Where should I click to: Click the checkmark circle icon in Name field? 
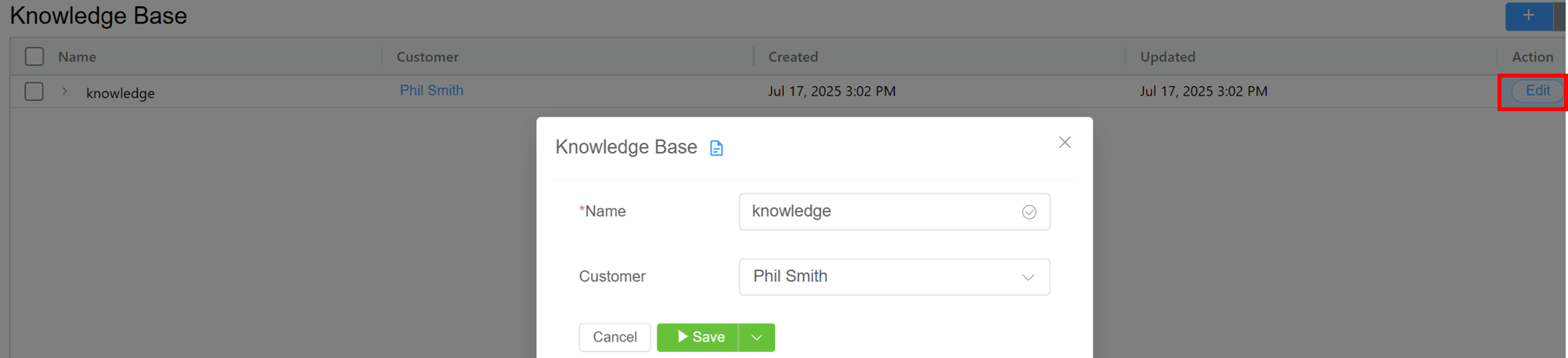(x=1029, y=212)
